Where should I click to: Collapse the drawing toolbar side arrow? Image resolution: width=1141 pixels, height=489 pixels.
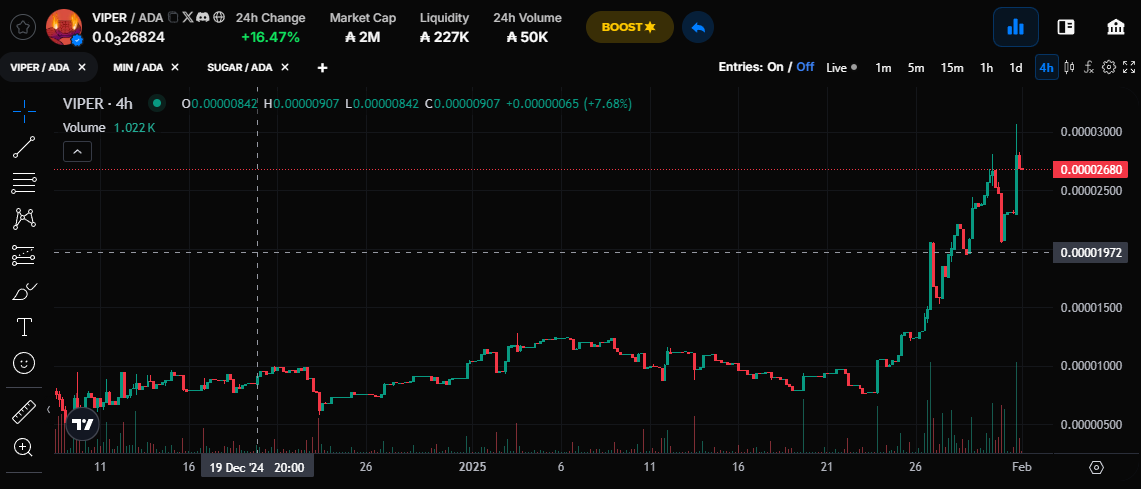point(49,410)
